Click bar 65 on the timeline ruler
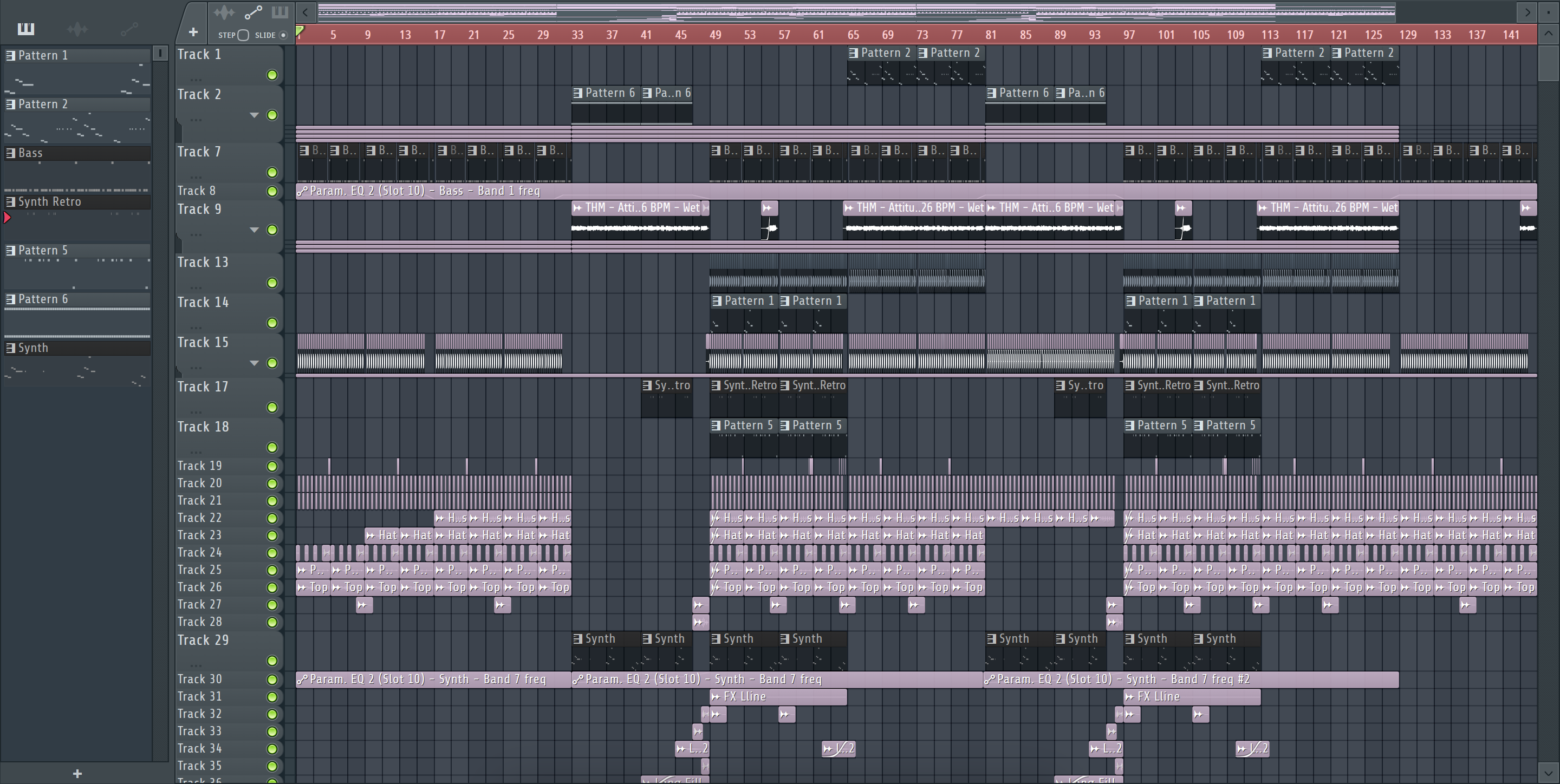The image size is (1560, 784). (853, 35)
